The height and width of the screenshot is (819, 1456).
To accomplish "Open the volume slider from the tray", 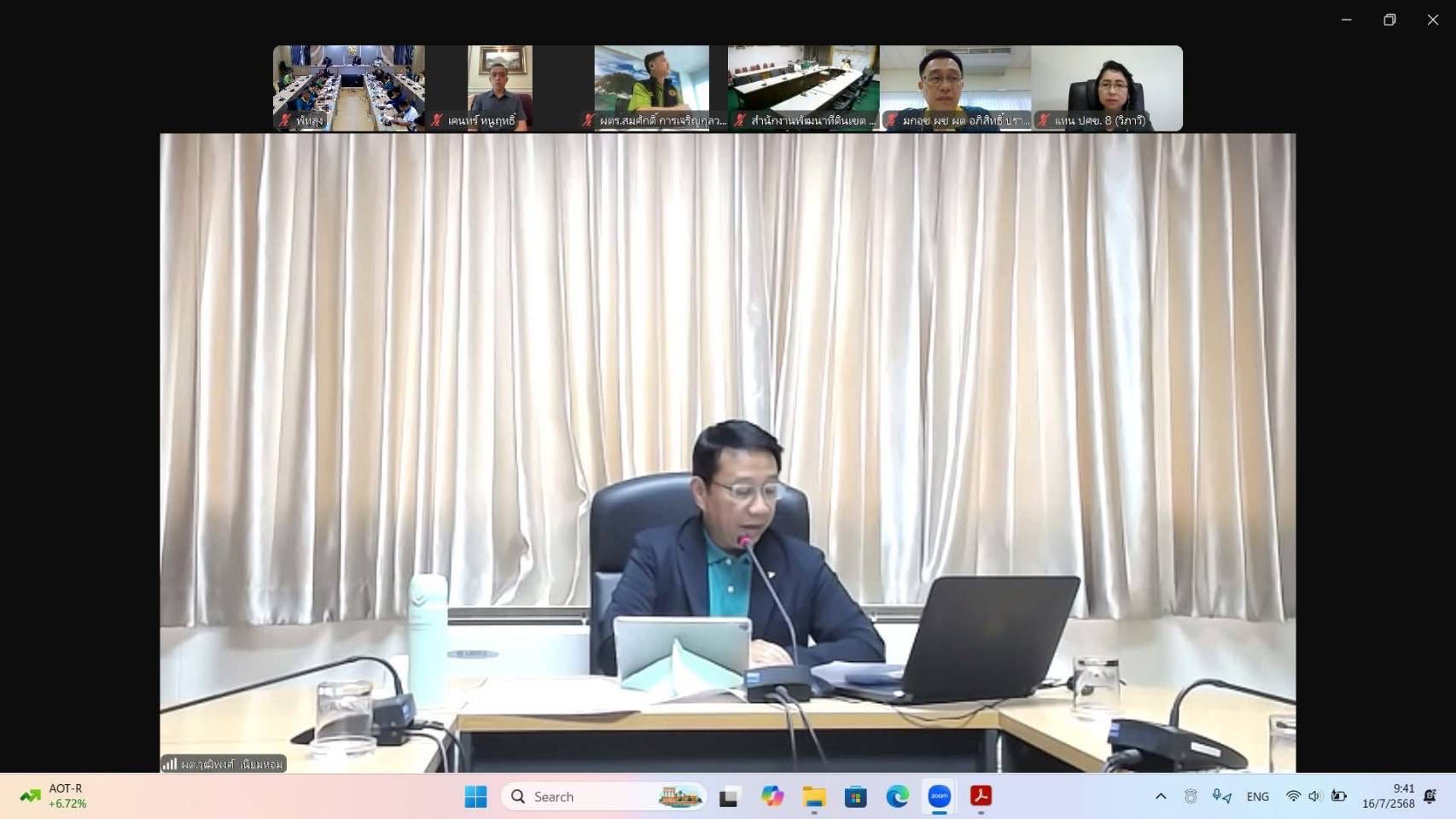I will 1314,796.
